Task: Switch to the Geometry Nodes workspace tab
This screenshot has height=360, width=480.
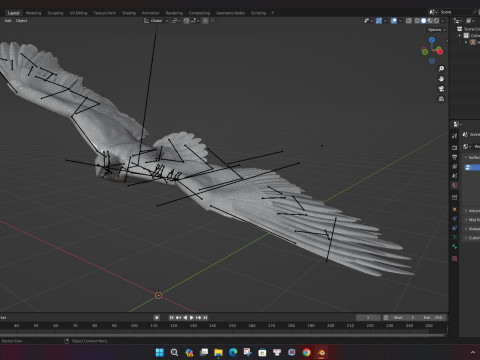Action: [230, 13]
